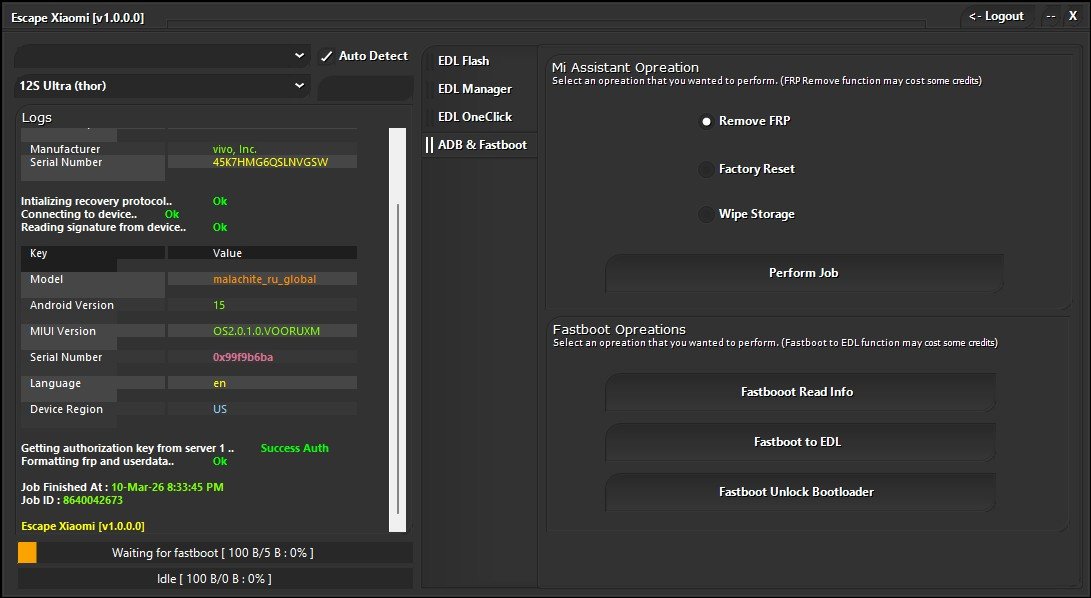Expand the model list chevron arrow
The width and height of the screenshot is (1091, 598).
coord(298,86)
